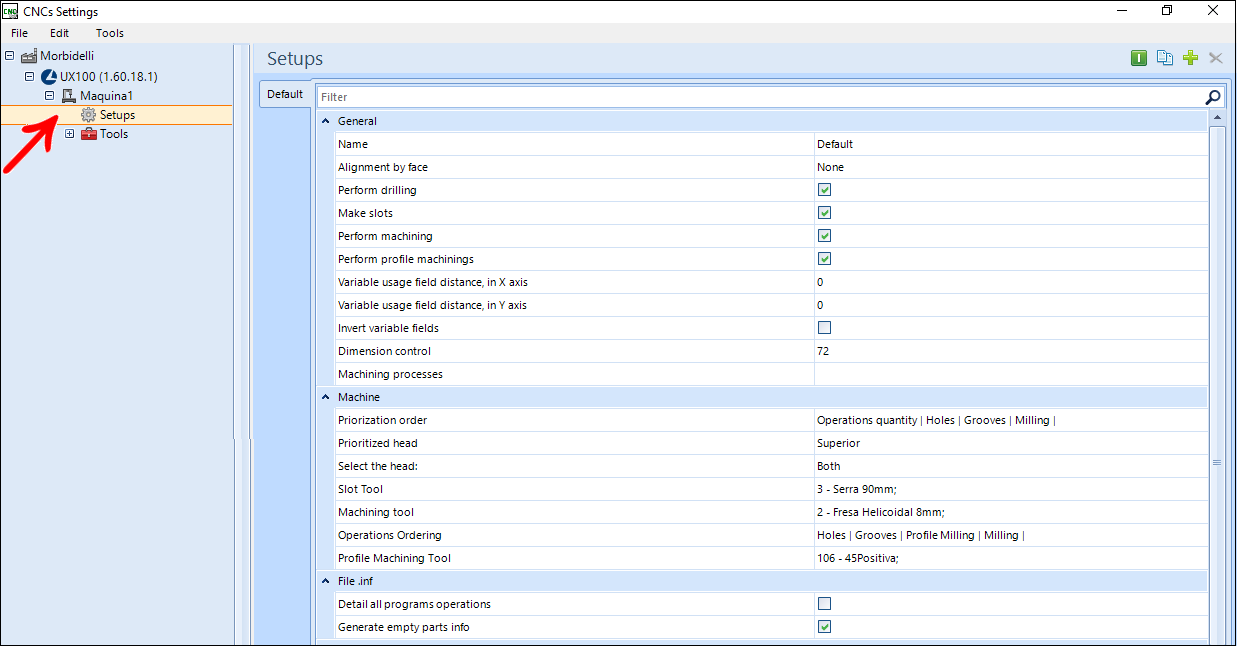Click into the Filter search field
1237x646 pixels.
tap(760, 97)
